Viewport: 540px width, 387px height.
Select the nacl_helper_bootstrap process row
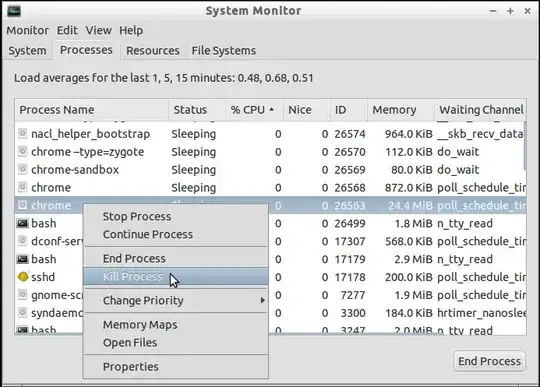[x=270, y=134]
